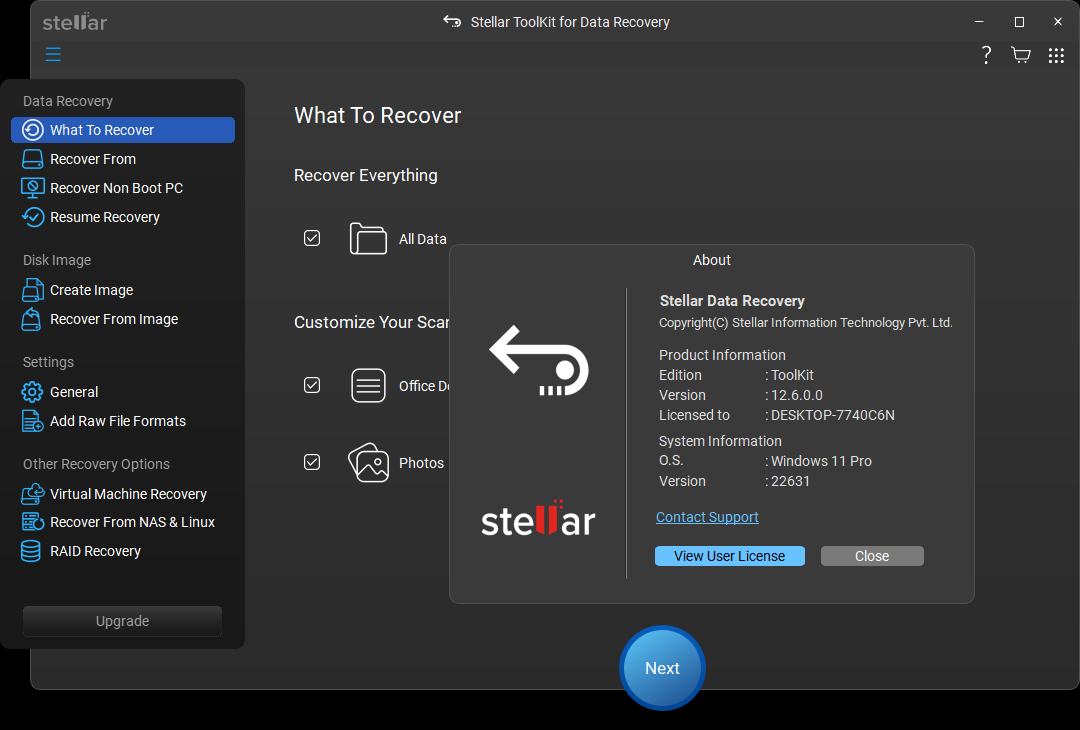Image resolution: width=1080 pixels, height=730 pixels.
Task: Uncheck the Office Documents checkbox
Action: tap(312, 385)
